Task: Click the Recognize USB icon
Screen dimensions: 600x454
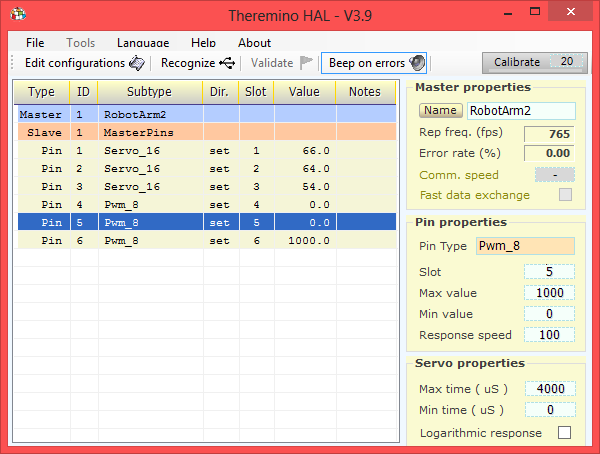Action: (x=228, y=63)
